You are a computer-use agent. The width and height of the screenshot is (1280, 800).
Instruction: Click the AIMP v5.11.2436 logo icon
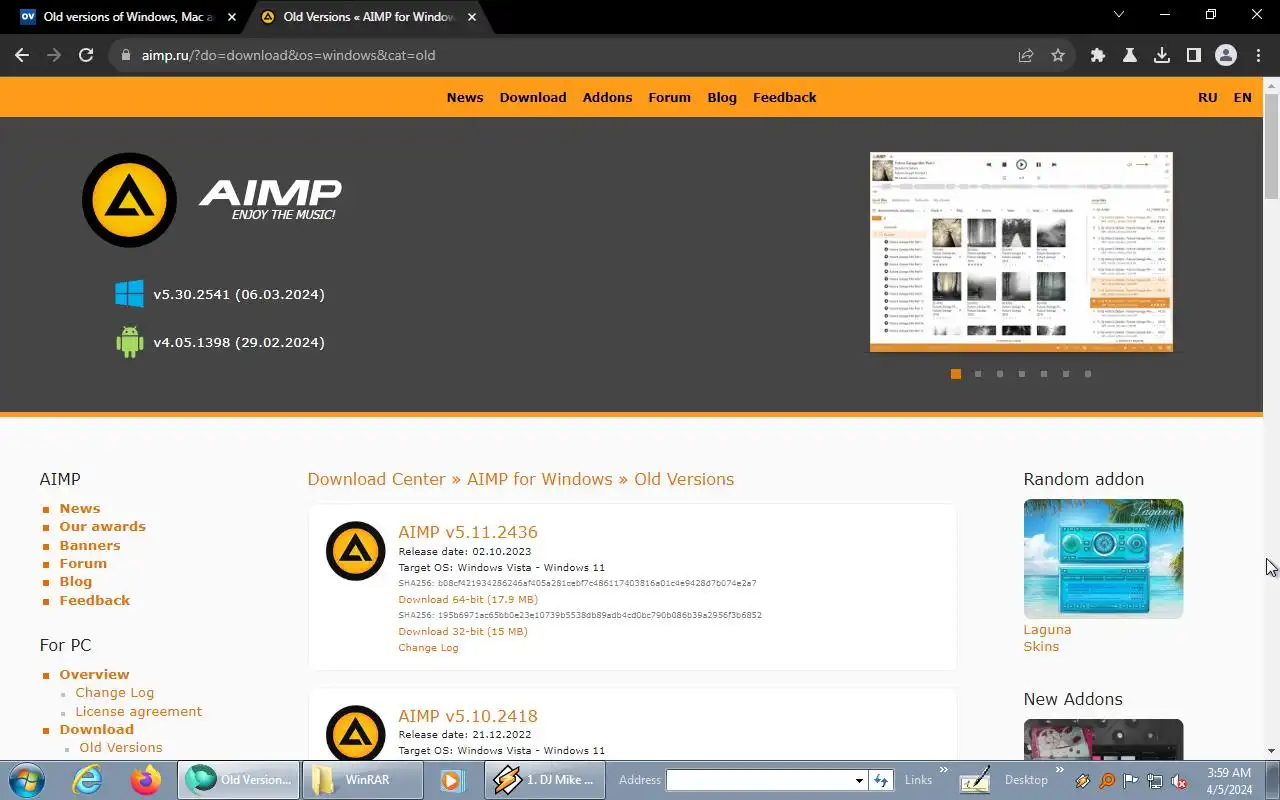coord(356,551)
